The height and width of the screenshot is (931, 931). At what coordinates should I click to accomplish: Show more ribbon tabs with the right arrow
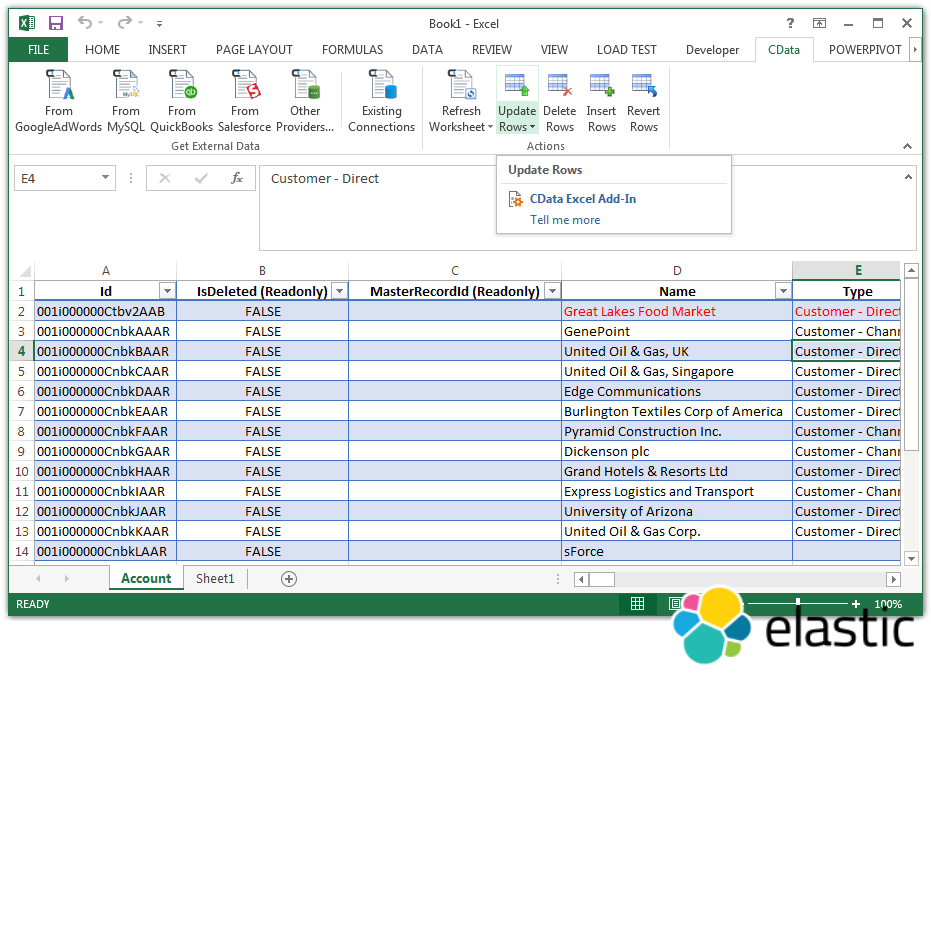(915, 50)
